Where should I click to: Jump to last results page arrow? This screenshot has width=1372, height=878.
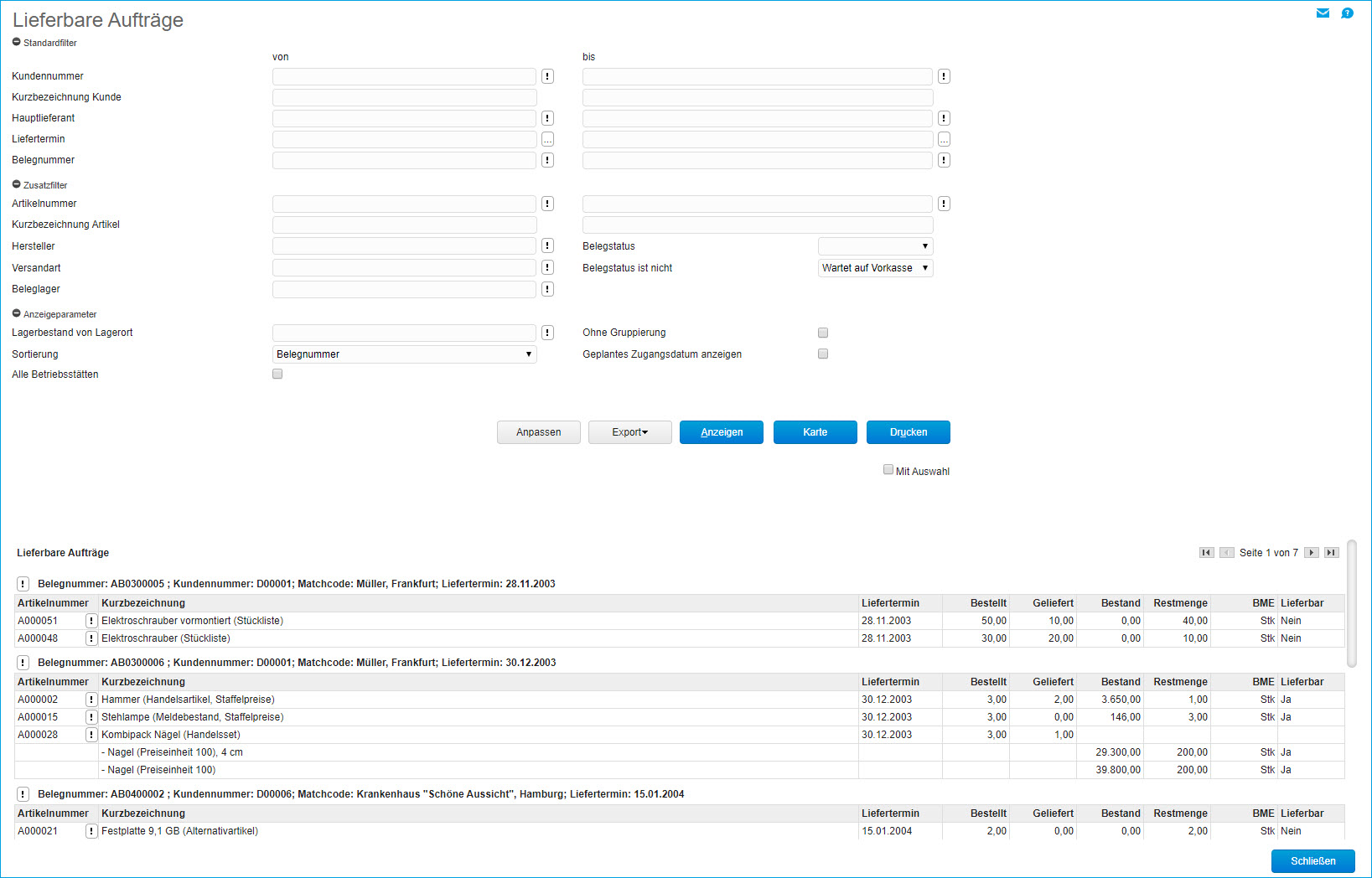(1331, 553)
